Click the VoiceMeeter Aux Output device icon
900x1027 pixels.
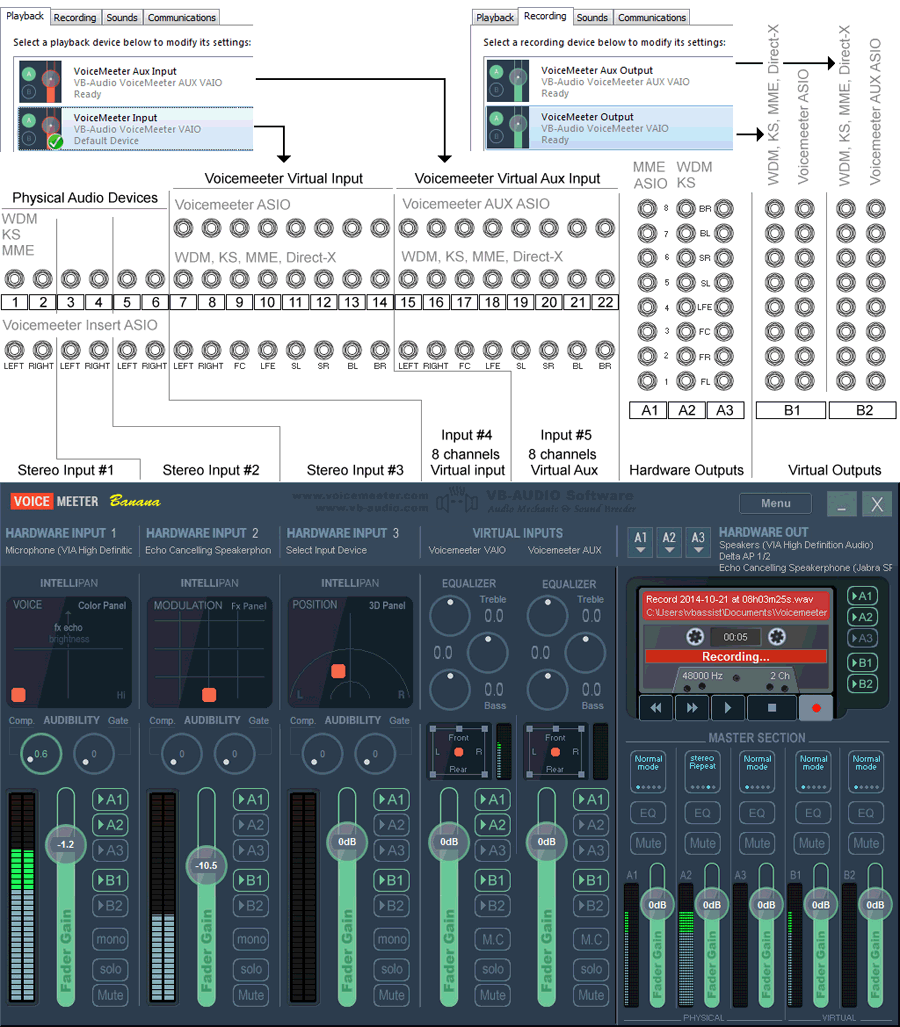[x=508, y=81]
